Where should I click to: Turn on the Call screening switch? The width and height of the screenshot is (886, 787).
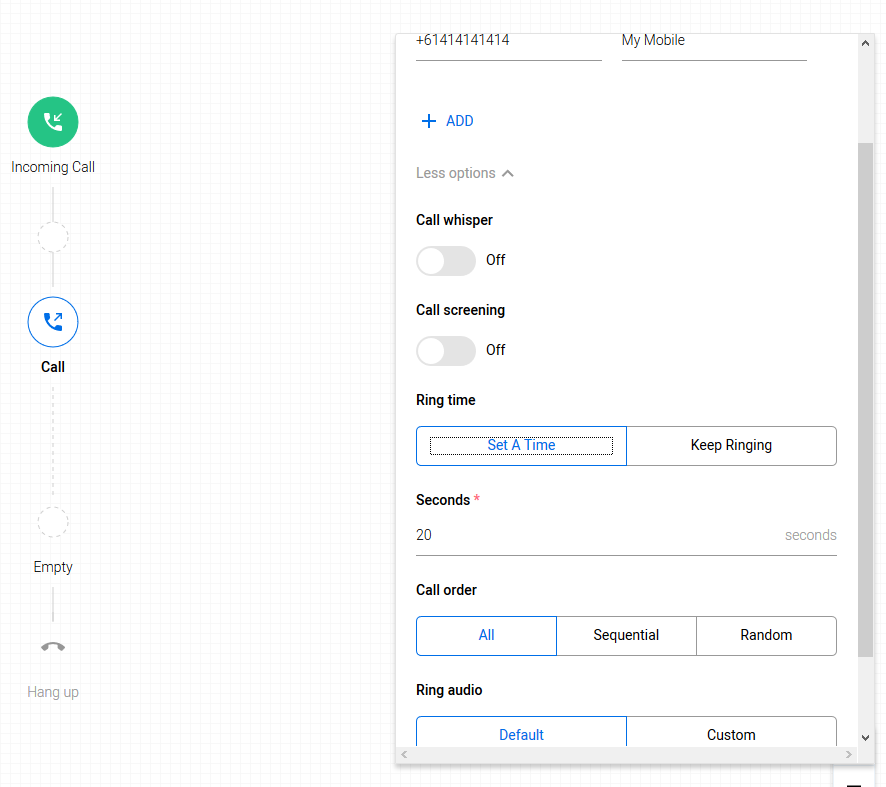[x=445, y=351]
